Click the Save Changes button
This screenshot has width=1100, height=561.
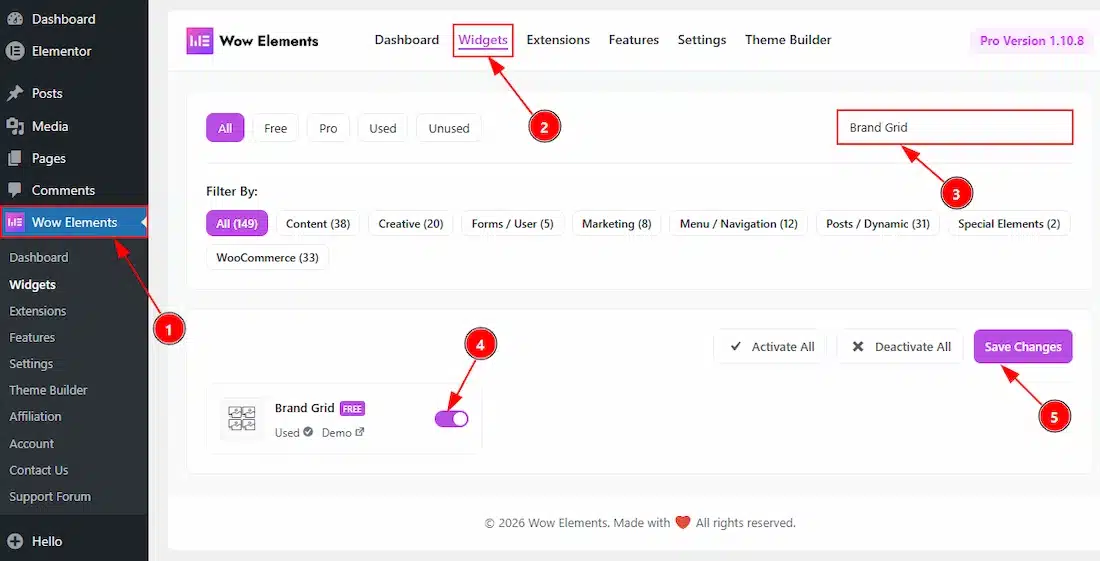(1022, 347)
